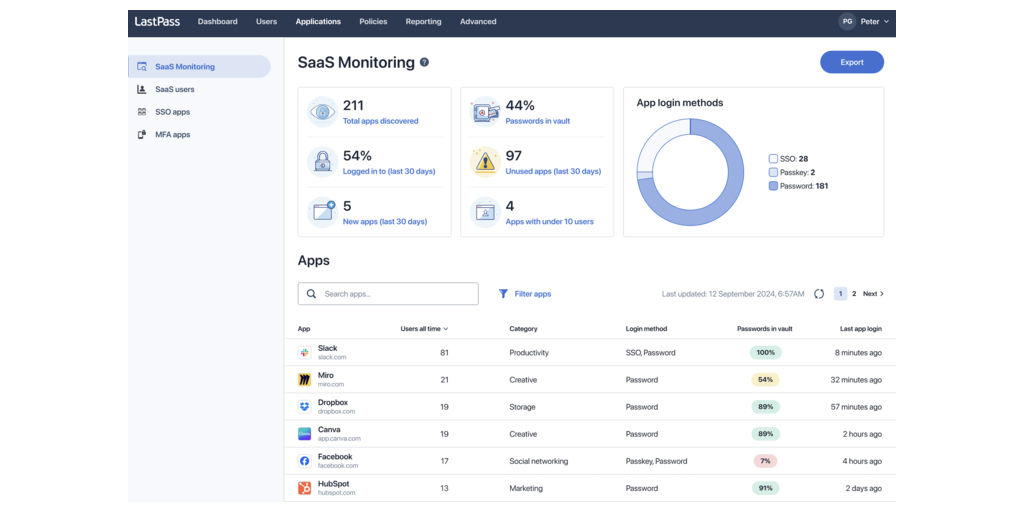
Task: Click the Facebook app logo icon
Action: 305,461
